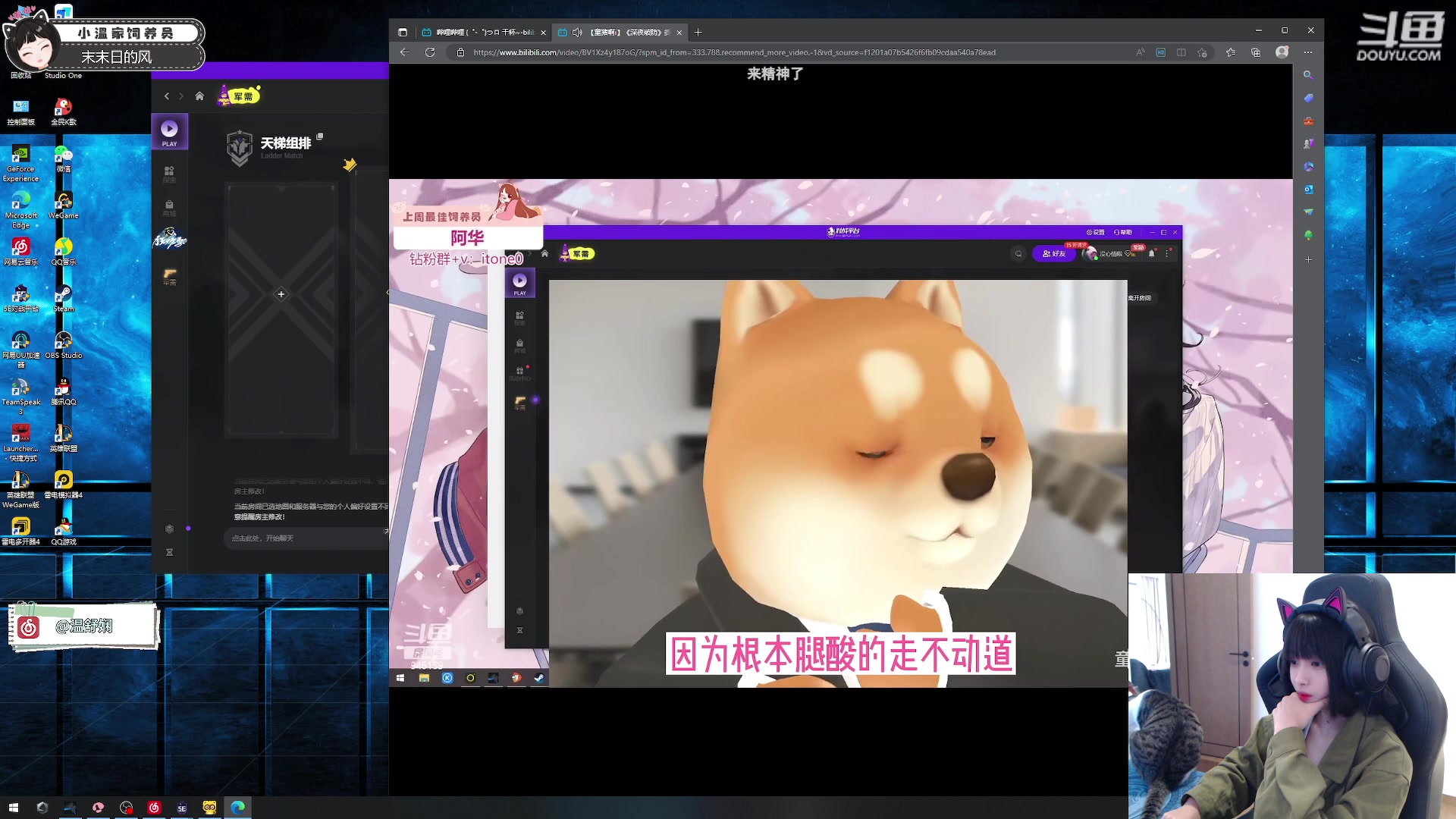Open the GeForce Experience desktop shortcut
Screen dimensions: 1456x819
[20, 163]
